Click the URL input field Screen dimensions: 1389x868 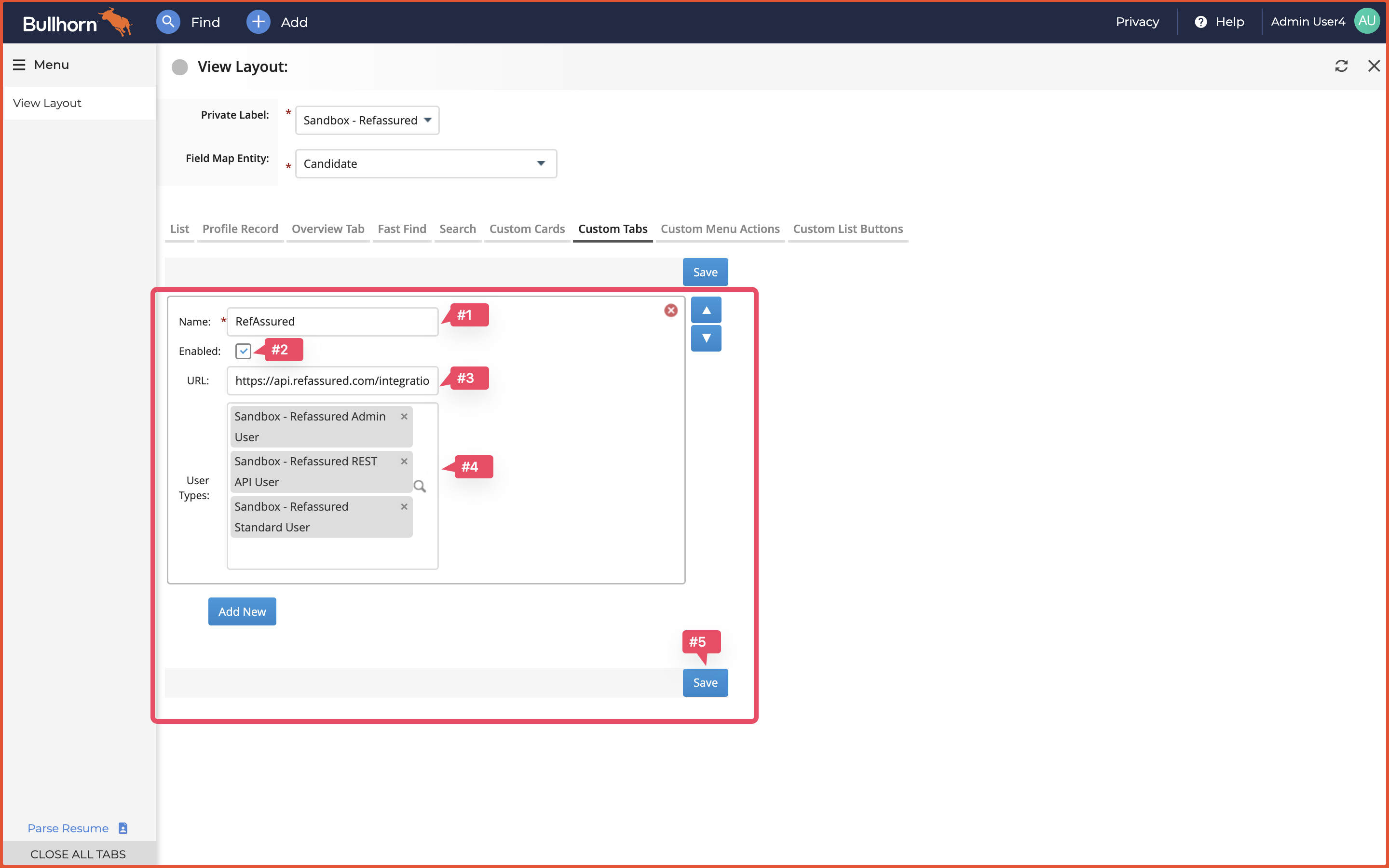332,380
